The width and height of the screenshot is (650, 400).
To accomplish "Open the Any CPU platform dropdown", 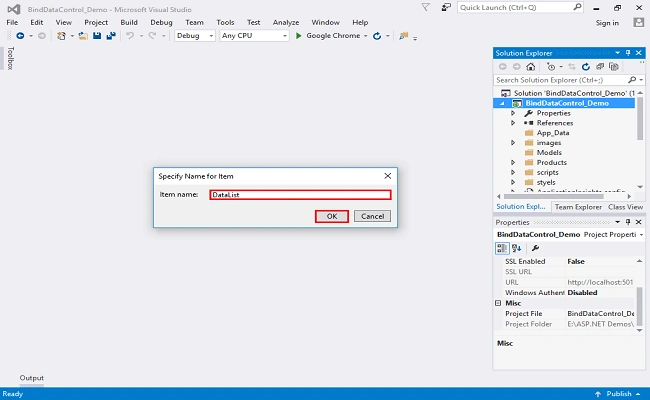I will (x=254, y=36).
